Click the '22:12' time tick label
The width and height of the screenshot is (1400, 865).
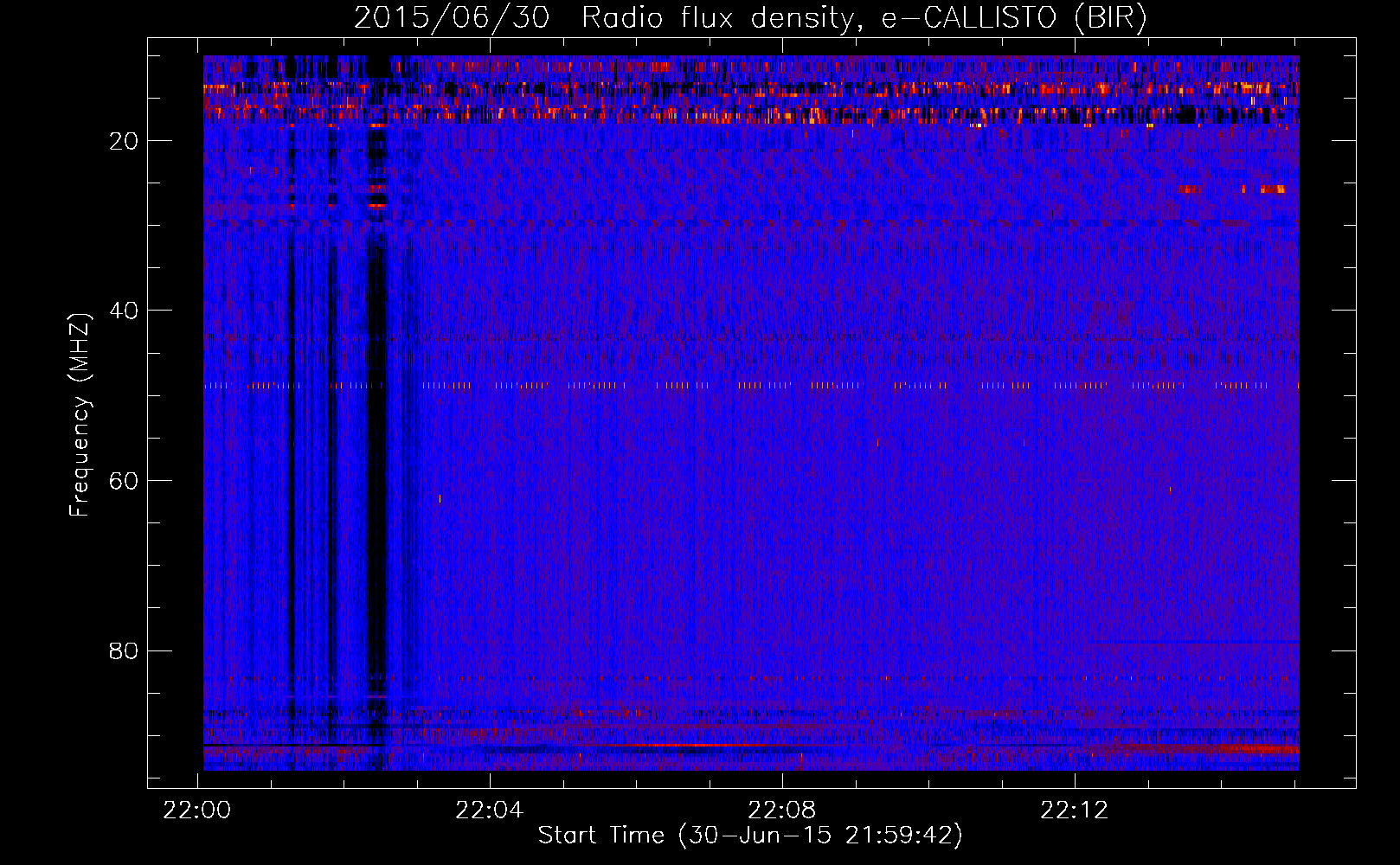coord(1075,811)
